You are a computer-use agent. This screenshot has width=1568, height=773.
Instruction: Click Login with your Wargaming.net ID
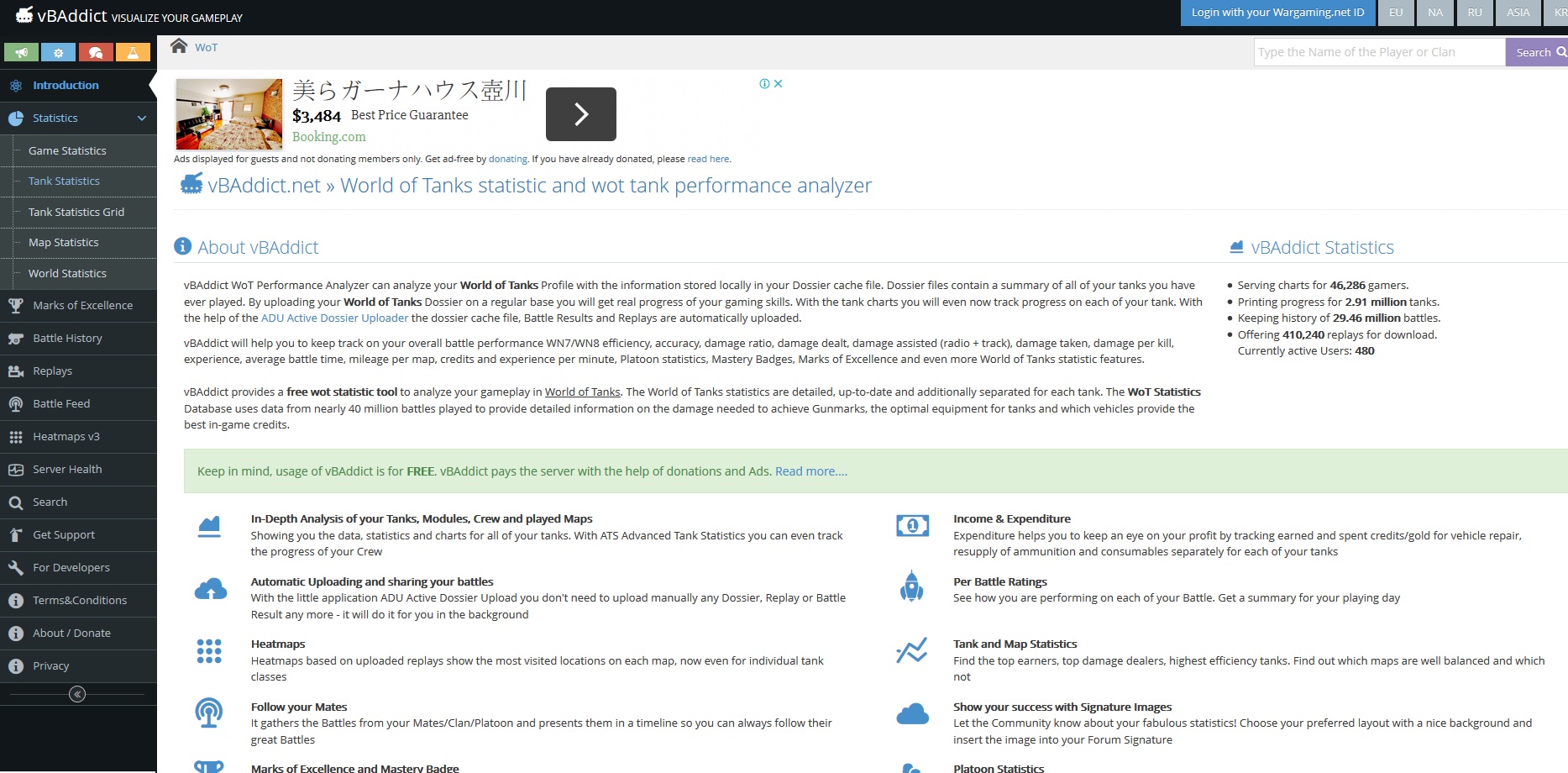tap(1277, 13)
